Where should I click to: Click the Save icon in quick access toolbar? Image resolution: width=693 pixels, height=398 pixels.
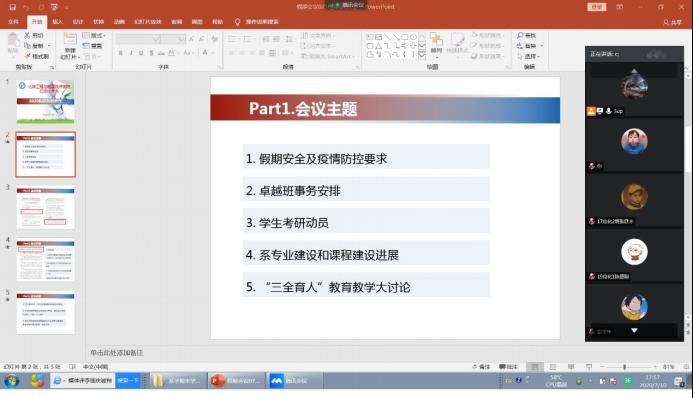[12, 7]
